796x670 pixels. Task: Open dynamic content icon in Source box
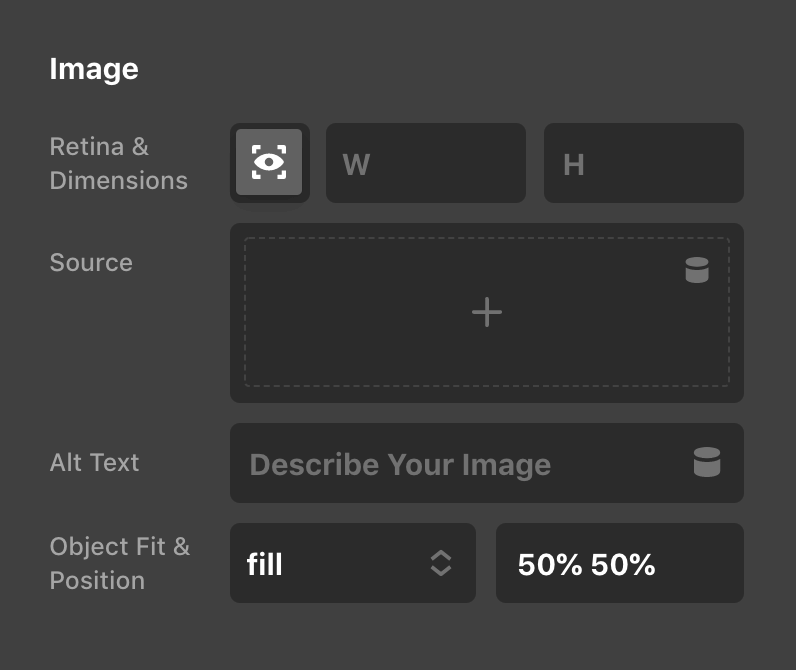pyautogui.click(x=697, y=270)
